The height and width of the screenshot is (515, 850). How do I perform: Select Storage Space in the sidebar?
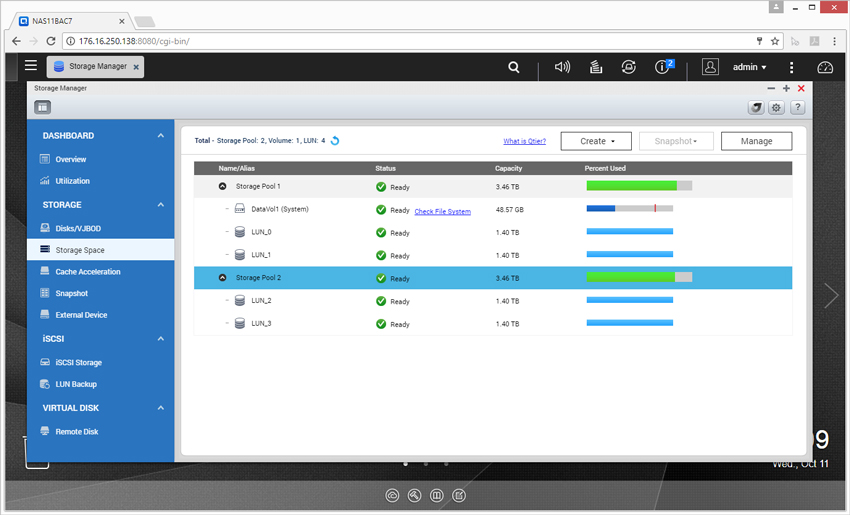tap(100, 250)
